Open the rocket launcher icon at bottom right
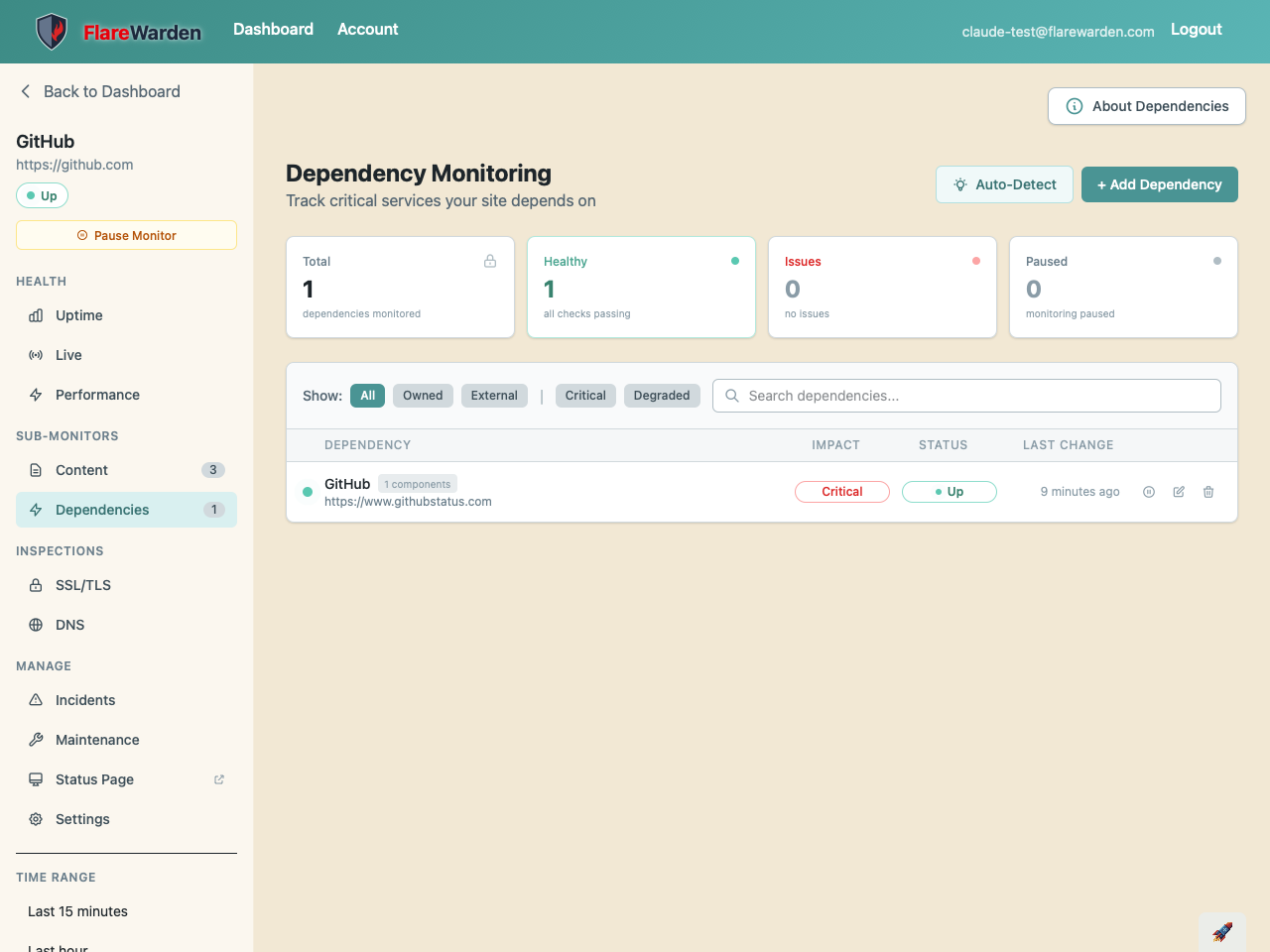Screen dimensions: 1270x952 coord(1222,931)
